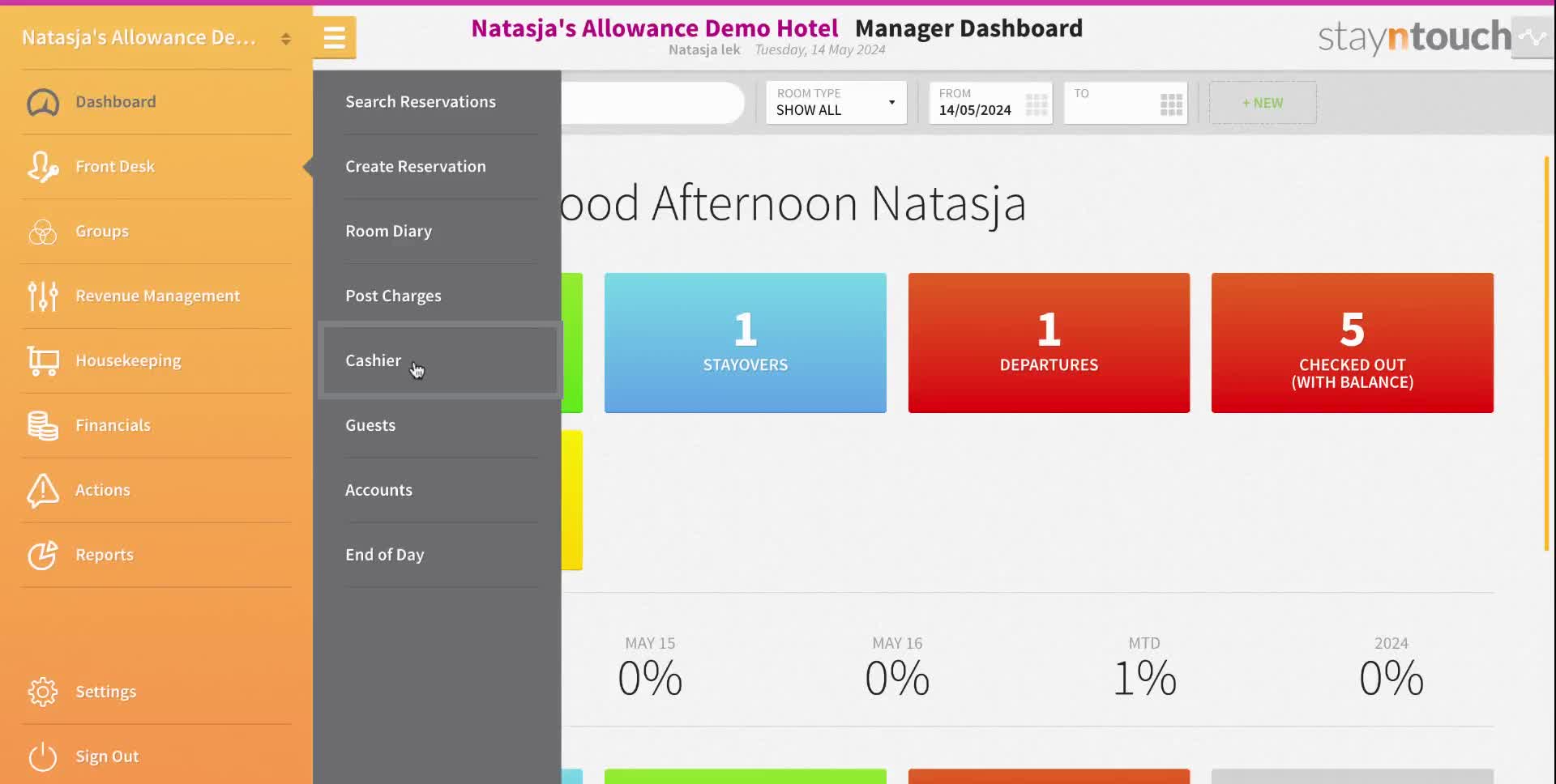Click the Actions warning triangle icon
Viewport: 1556px width, 784px height.
click(43, 490)
